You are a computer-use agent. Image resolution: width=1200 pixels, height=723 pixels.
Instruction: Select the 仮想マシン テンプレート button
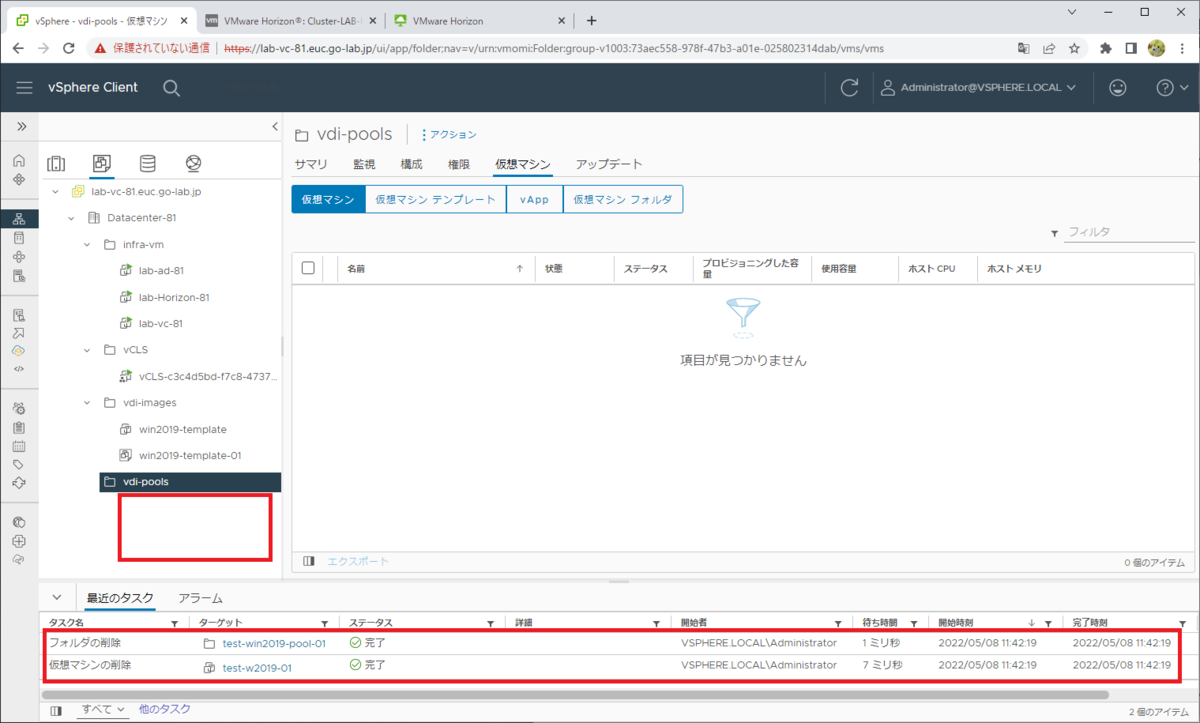click(x=435, y=199)
